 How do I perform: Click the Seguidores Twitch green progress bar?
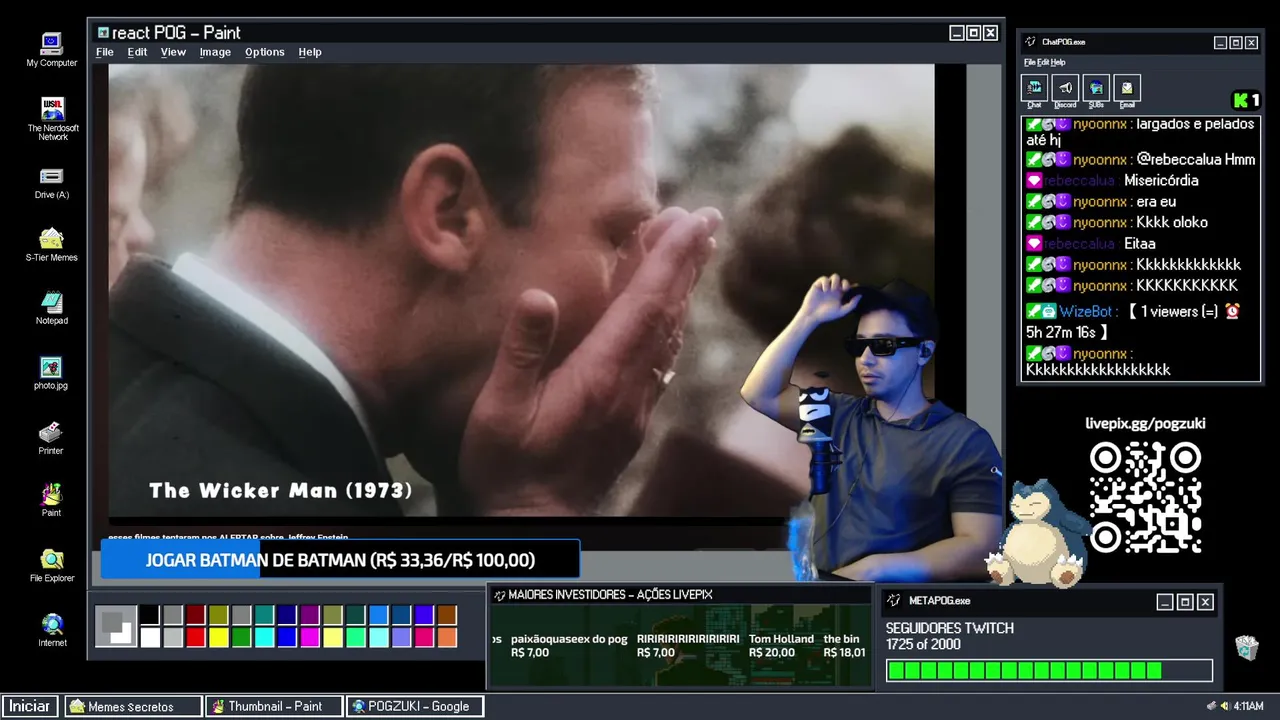pos(1049,670)
